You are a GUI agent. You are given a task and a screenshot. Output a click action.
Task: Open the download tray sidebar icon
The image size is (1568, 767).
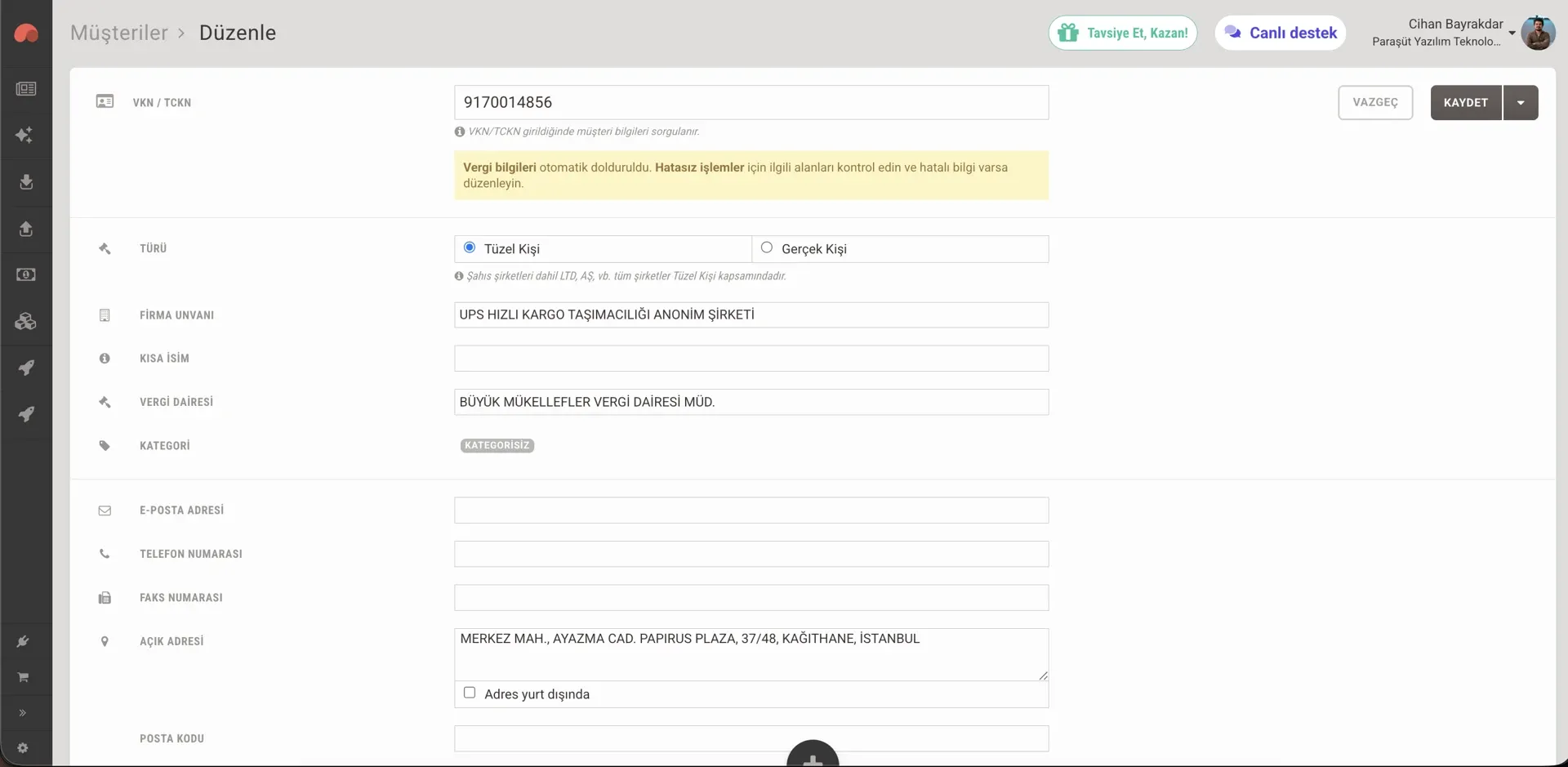pos(26,181)
